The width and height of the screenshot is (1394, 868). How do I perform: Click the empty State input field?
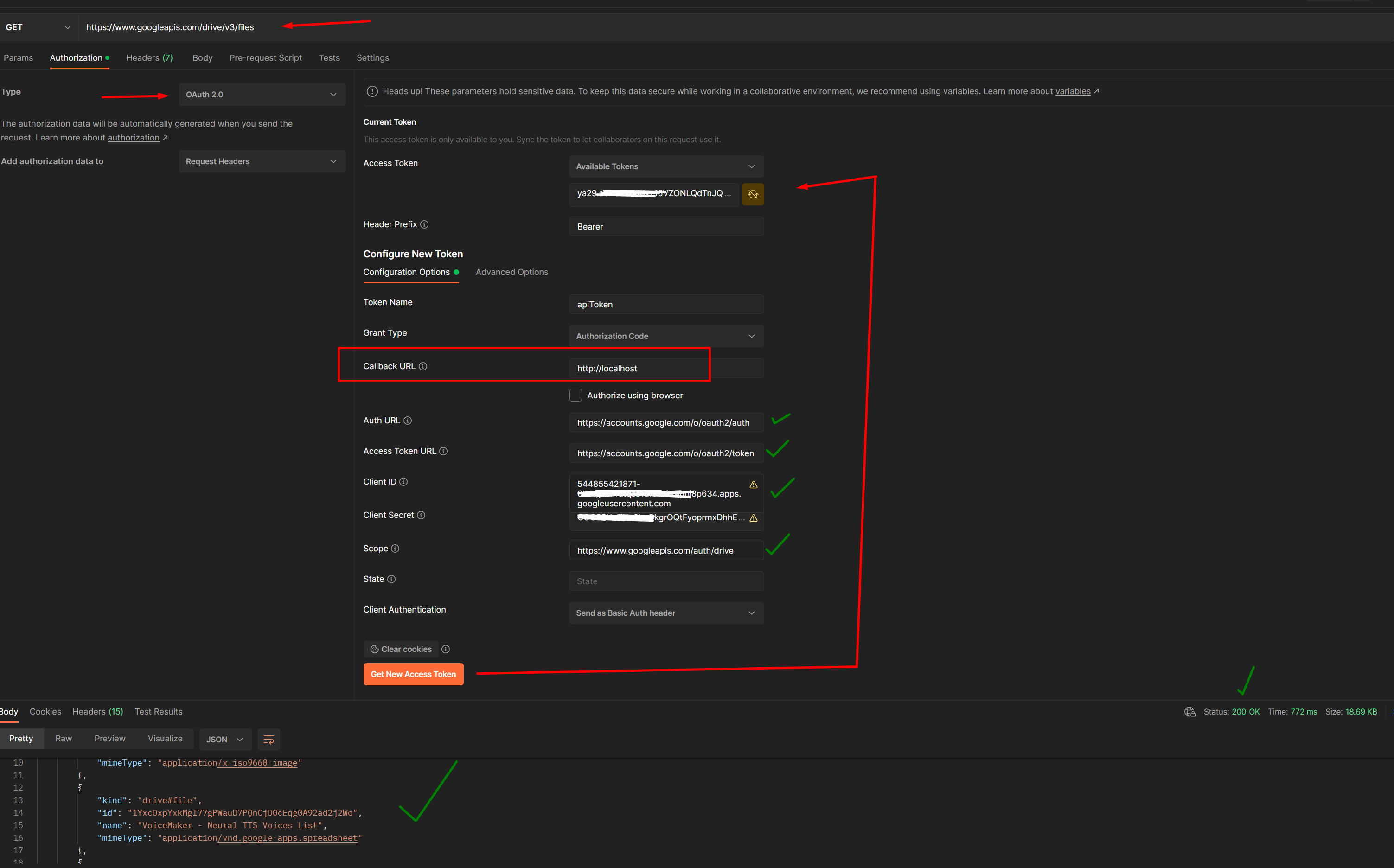[666, 581]
